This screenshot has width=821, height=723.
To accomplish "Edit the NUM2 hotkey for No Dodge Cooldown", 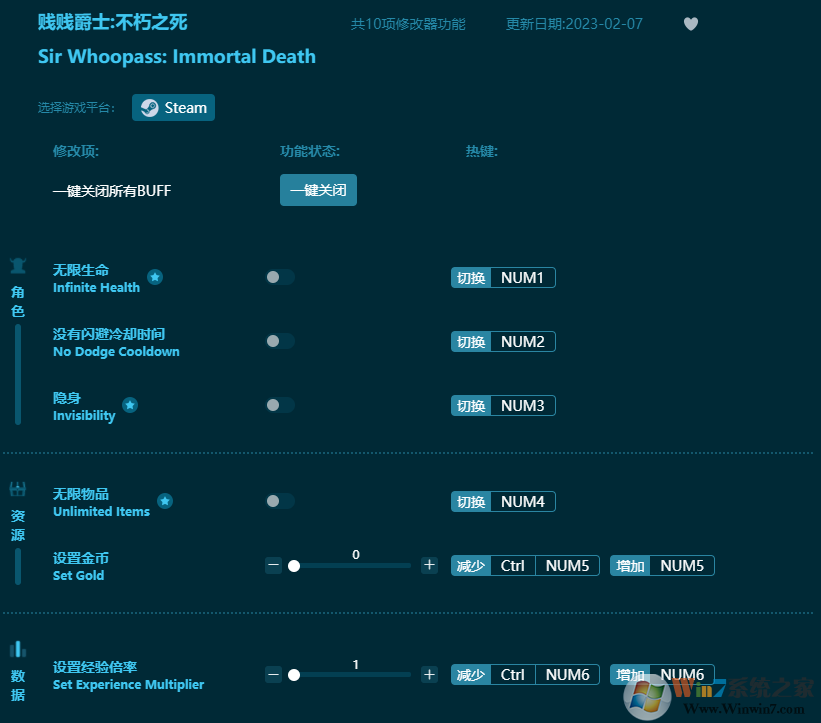I will (523, 341).
